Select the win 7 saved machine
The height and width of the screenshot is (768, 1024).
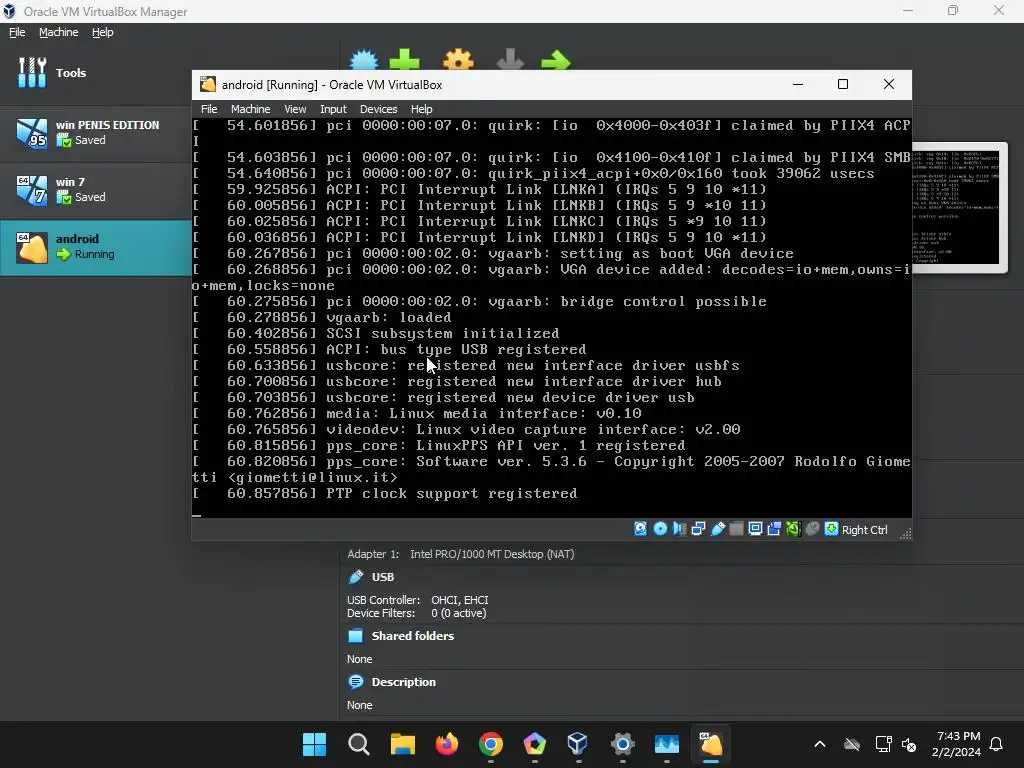96,190
